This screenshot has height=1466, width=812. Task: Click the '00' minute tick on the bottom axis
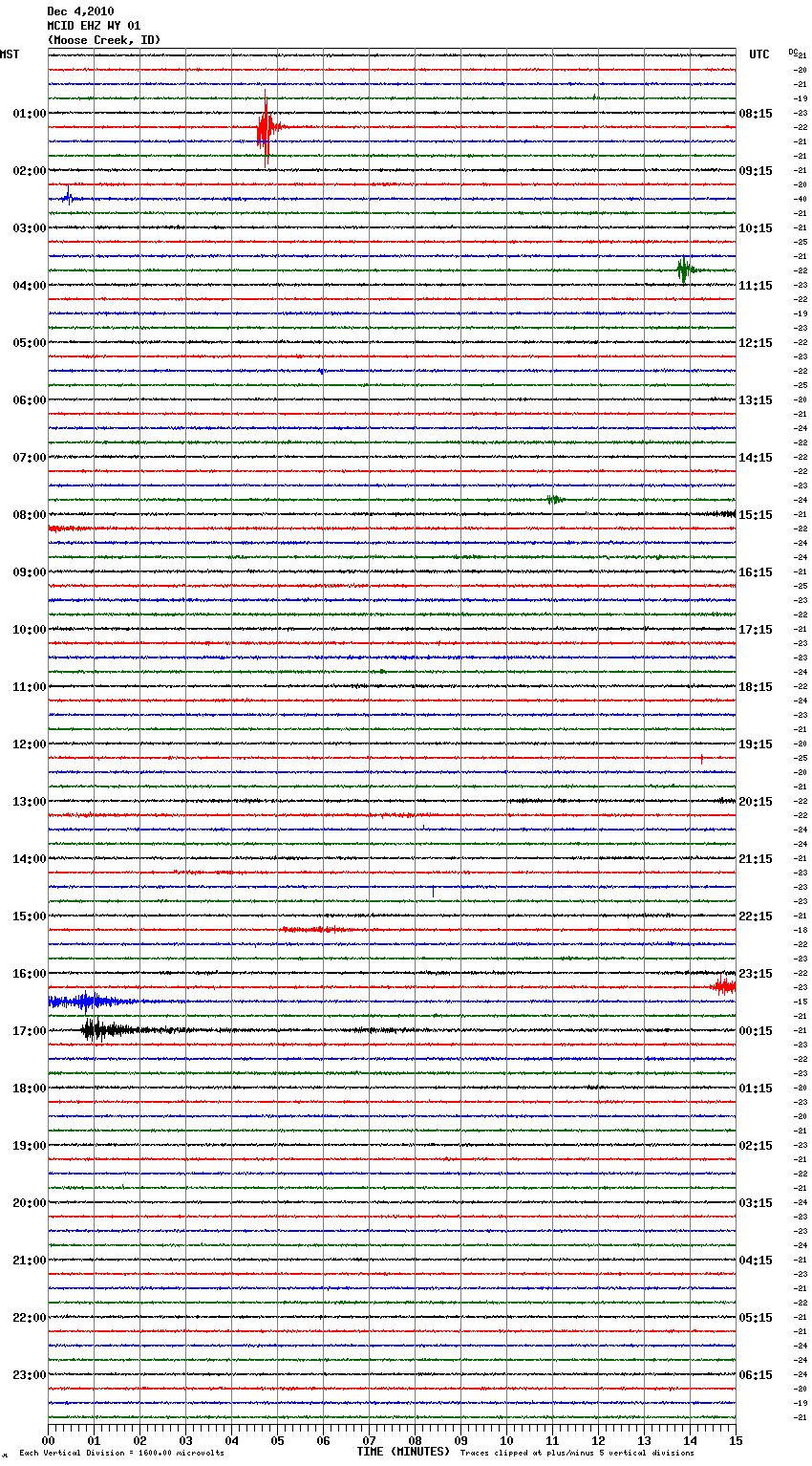coord(49,1440)
